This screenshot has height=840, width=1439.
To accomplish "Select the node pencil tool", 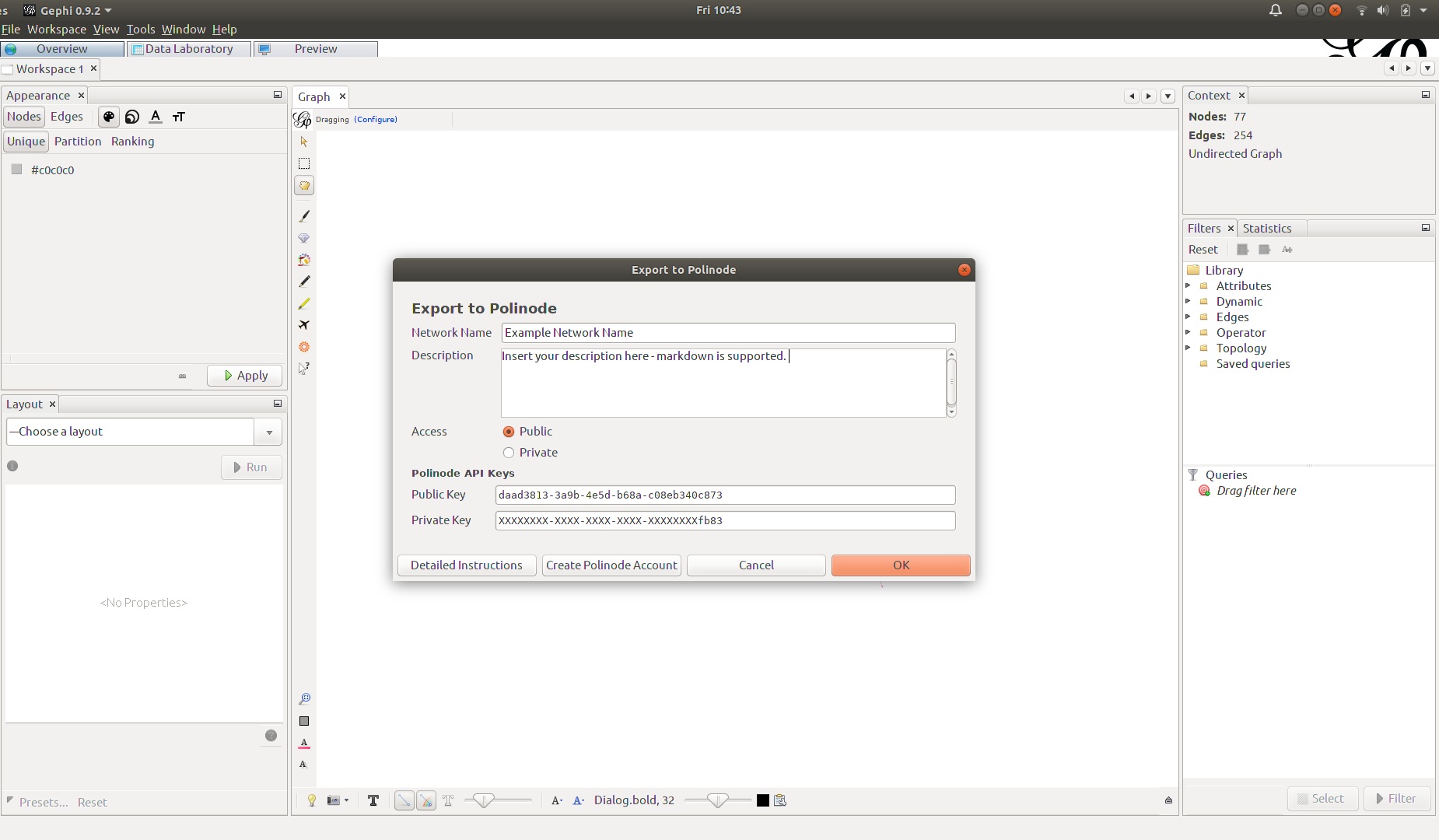I will click(304, 282).
